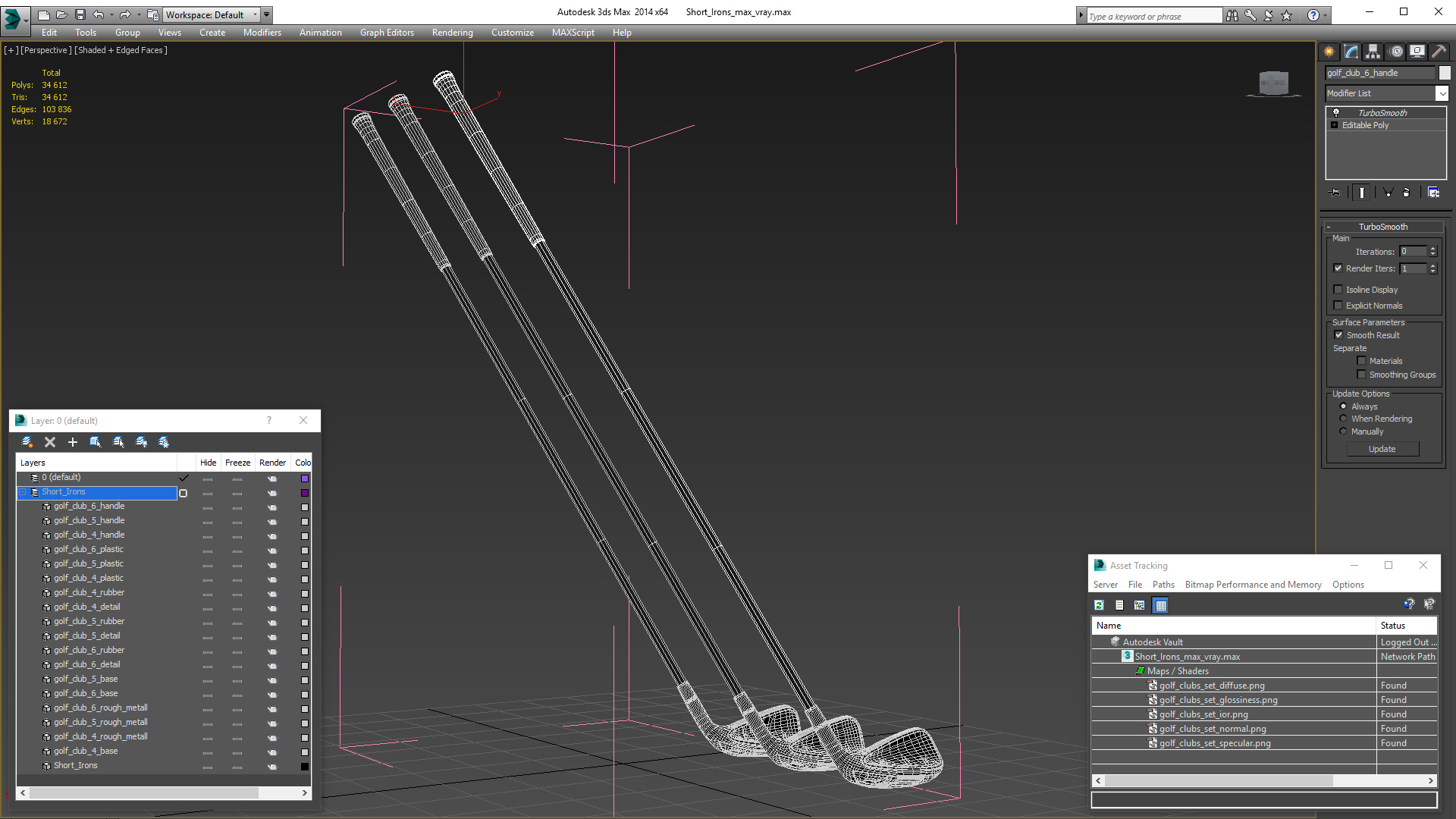Click Freeze/Unfreeze all layers snowflake icon
Screen dimensions: 1456x819
point(164,442)
